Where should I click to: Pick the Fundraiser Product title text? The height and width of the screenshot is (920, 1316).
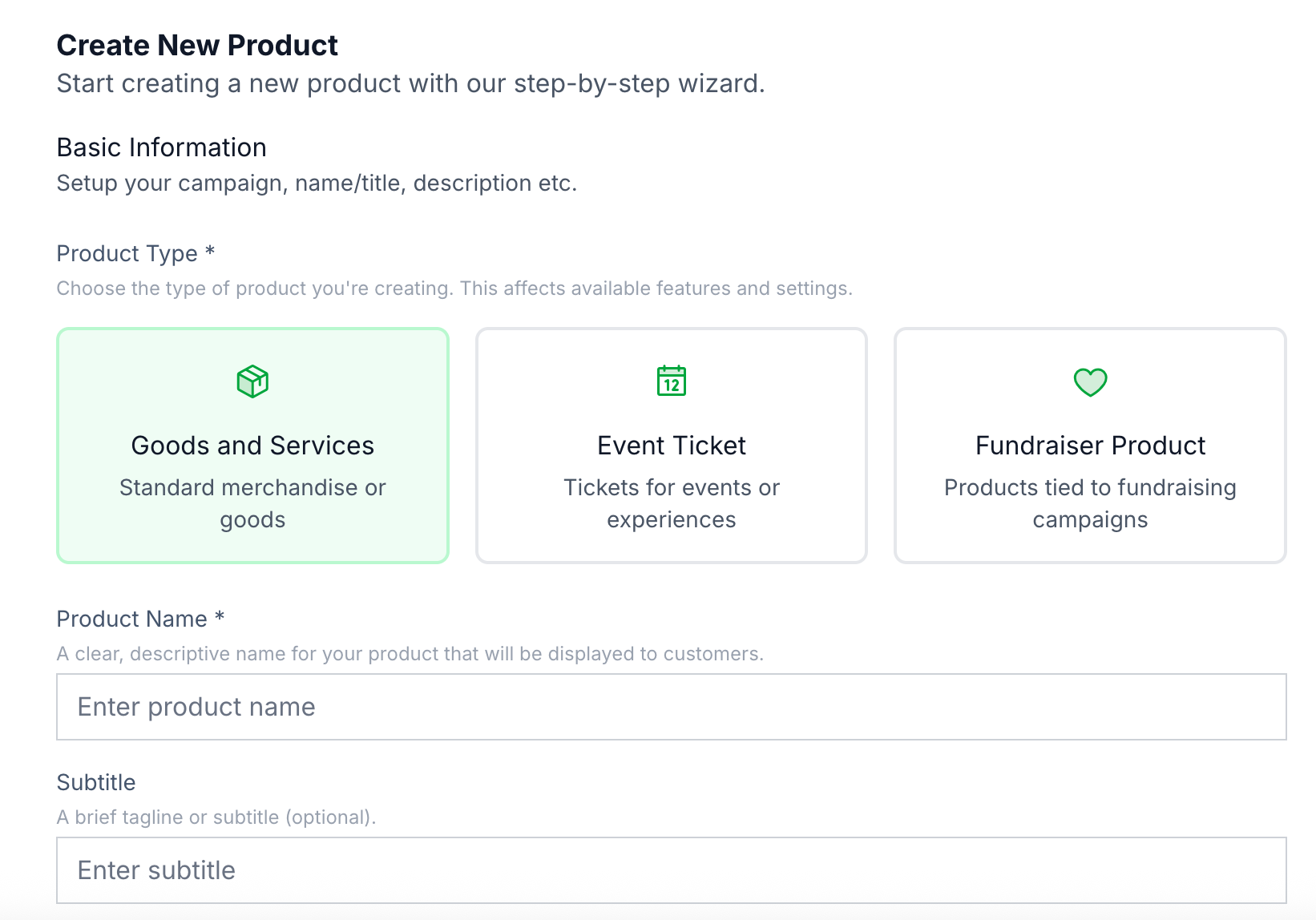[1090, 446]
